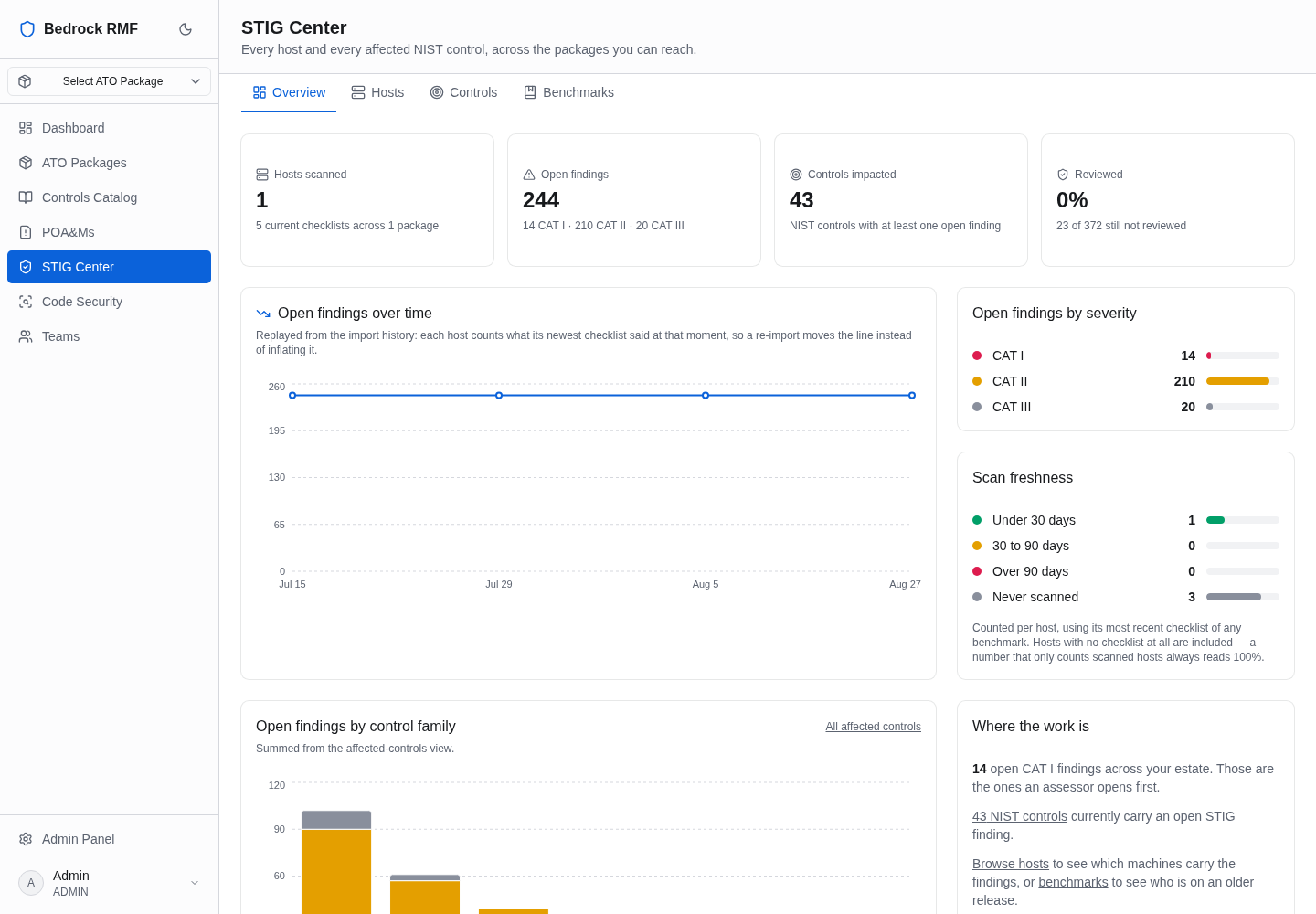This screenshot has height=914, width=1316.
Task: Click the Controls Catalog book icon
Action: 26,197
